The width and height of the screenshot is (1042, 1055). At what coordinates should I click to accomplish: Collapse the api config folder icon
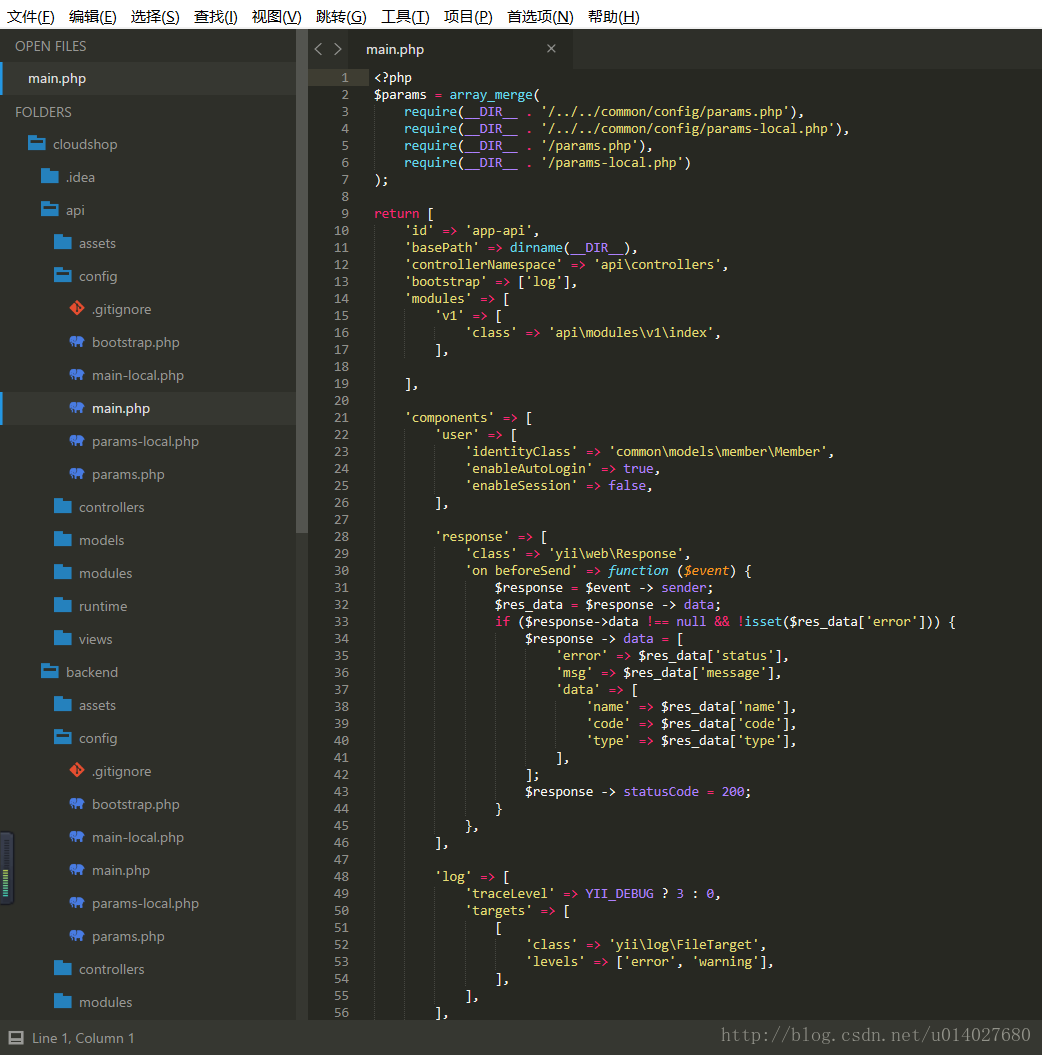click(x=63, y=275)
